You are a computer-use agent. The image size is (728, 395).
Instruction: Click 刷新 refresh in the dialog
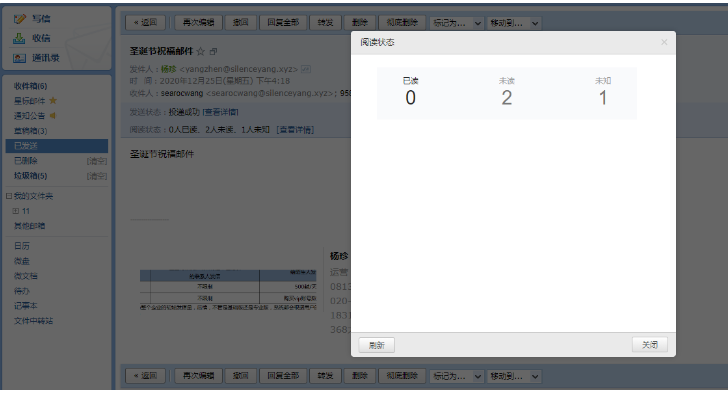[x=377, y=345]
